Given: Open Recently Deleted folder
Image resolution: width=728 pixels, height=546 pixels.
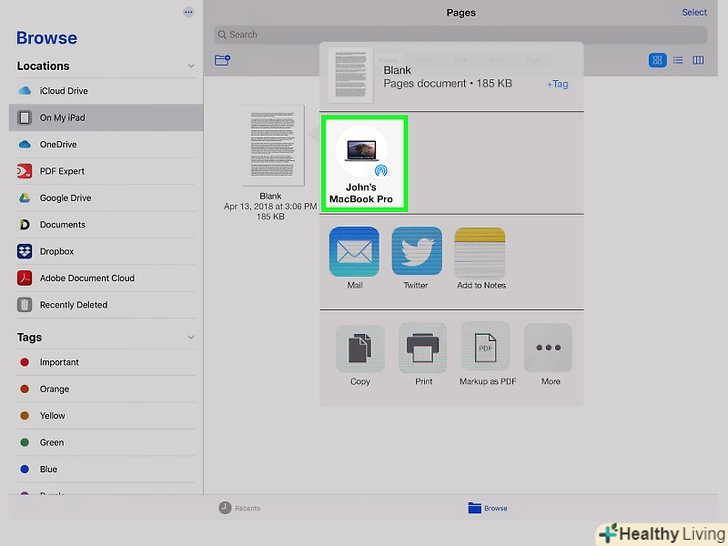Looking at the screenshot, I should click(x=106, y=305).
